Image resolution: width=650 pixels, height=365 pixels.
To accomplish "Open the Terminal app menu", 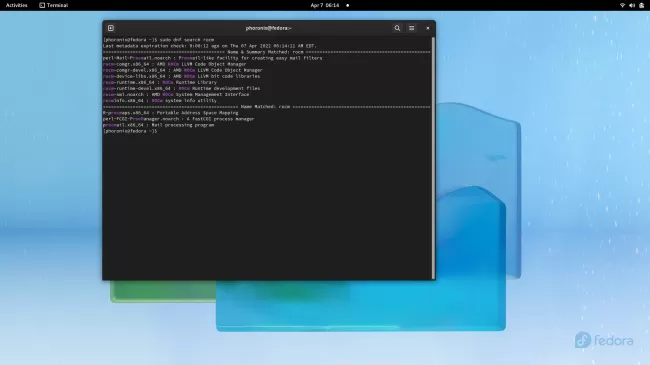I will pyautogui.click(x=53, y=5).
